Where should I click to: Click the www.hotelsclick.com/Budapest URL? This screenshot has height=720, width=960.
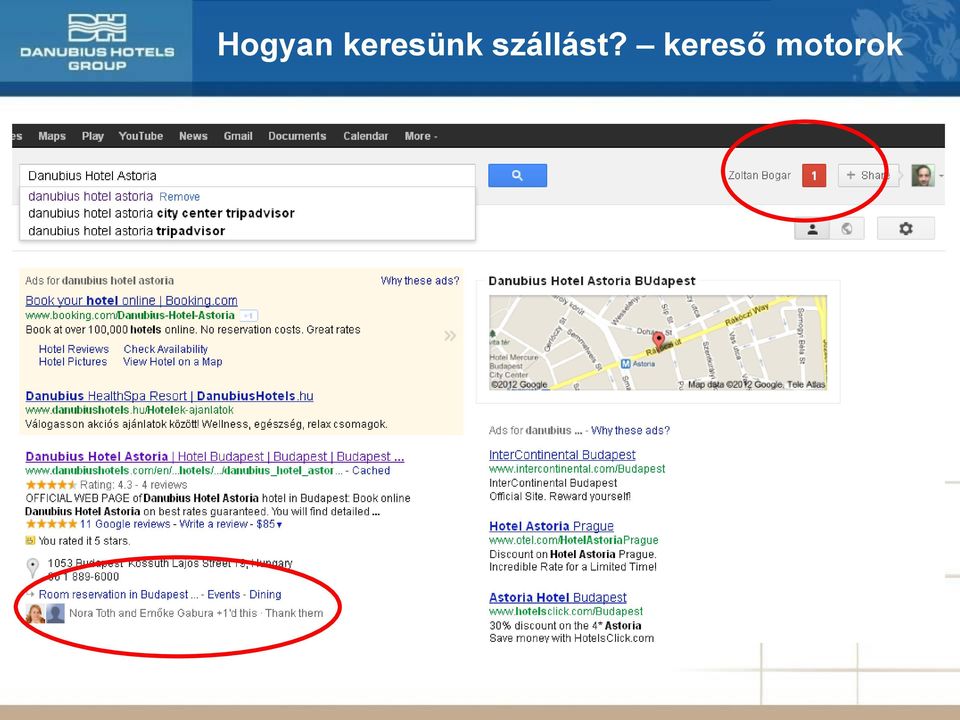[566, 612]
